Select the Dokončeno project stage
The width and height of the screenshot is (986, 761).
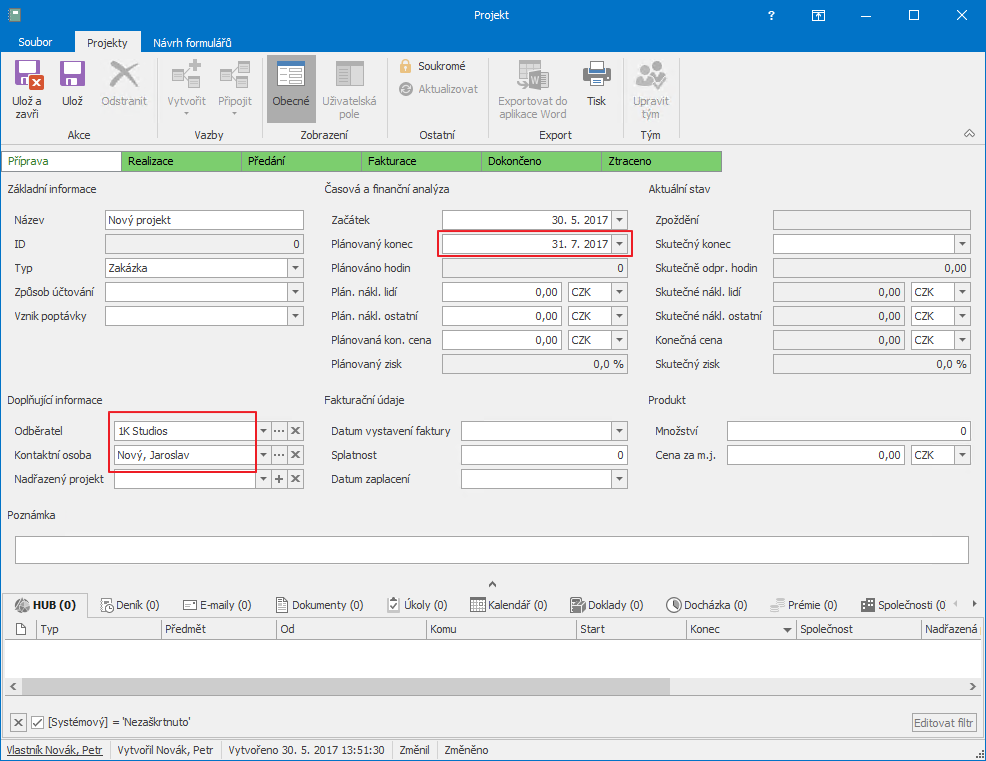[541, 161]
